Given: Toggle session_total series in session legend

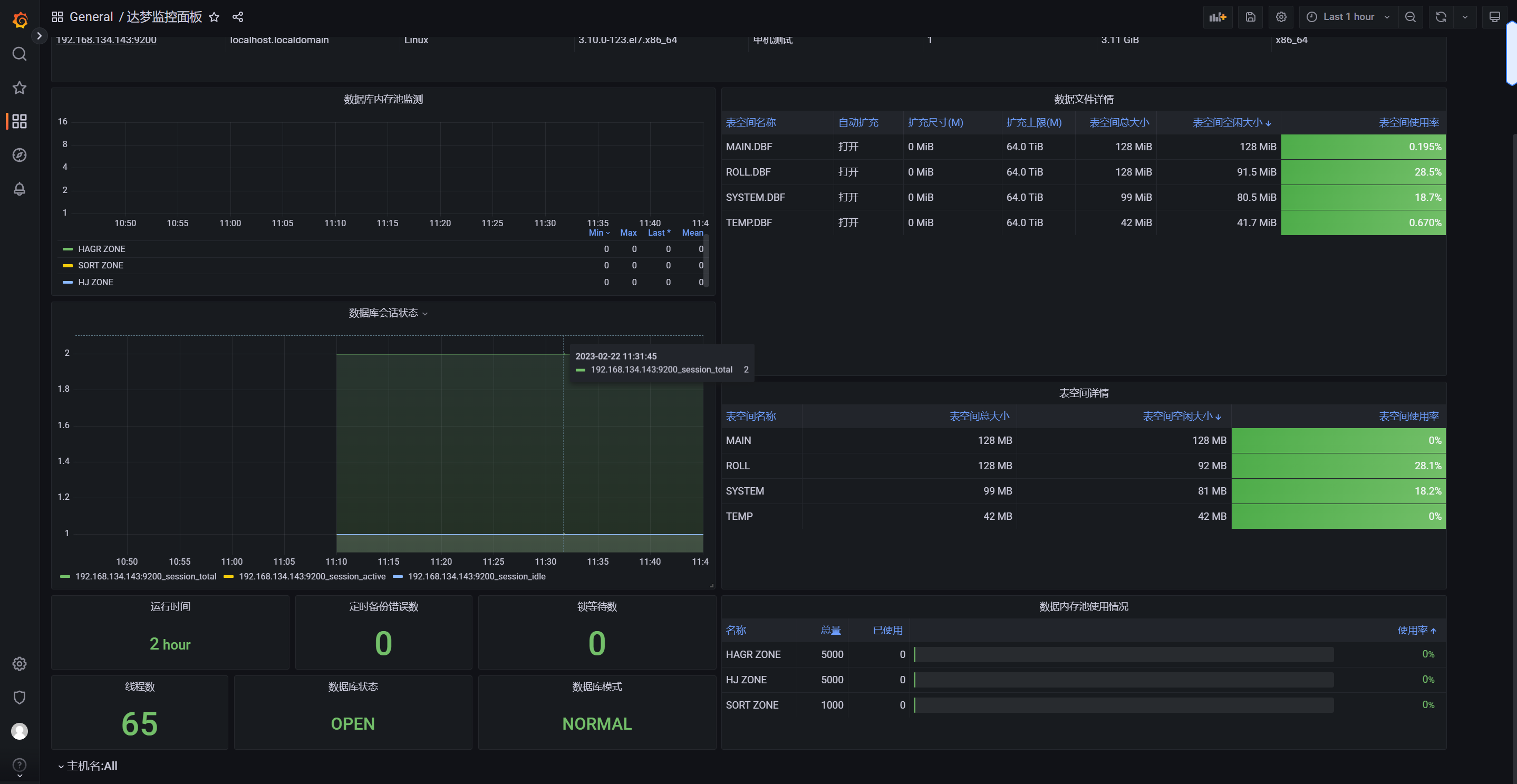Looking at the screenshot, I should click(146, 577).
